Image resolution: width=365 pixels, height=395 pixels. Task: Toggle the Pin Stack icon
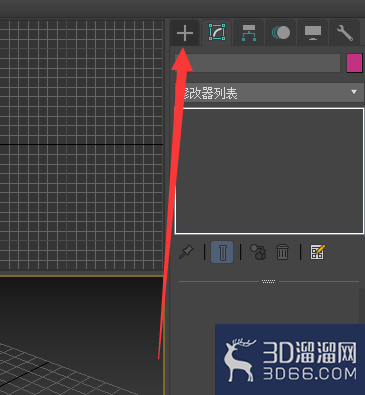186,252
